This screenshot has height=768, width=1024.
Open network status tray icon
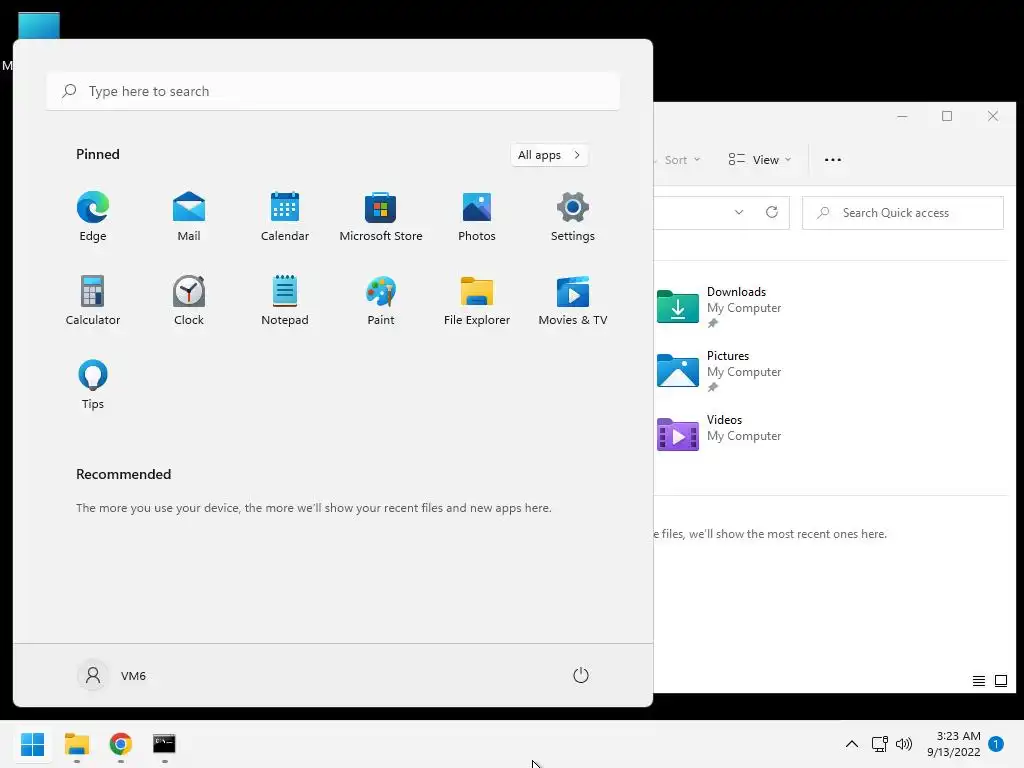pos(880,744)
